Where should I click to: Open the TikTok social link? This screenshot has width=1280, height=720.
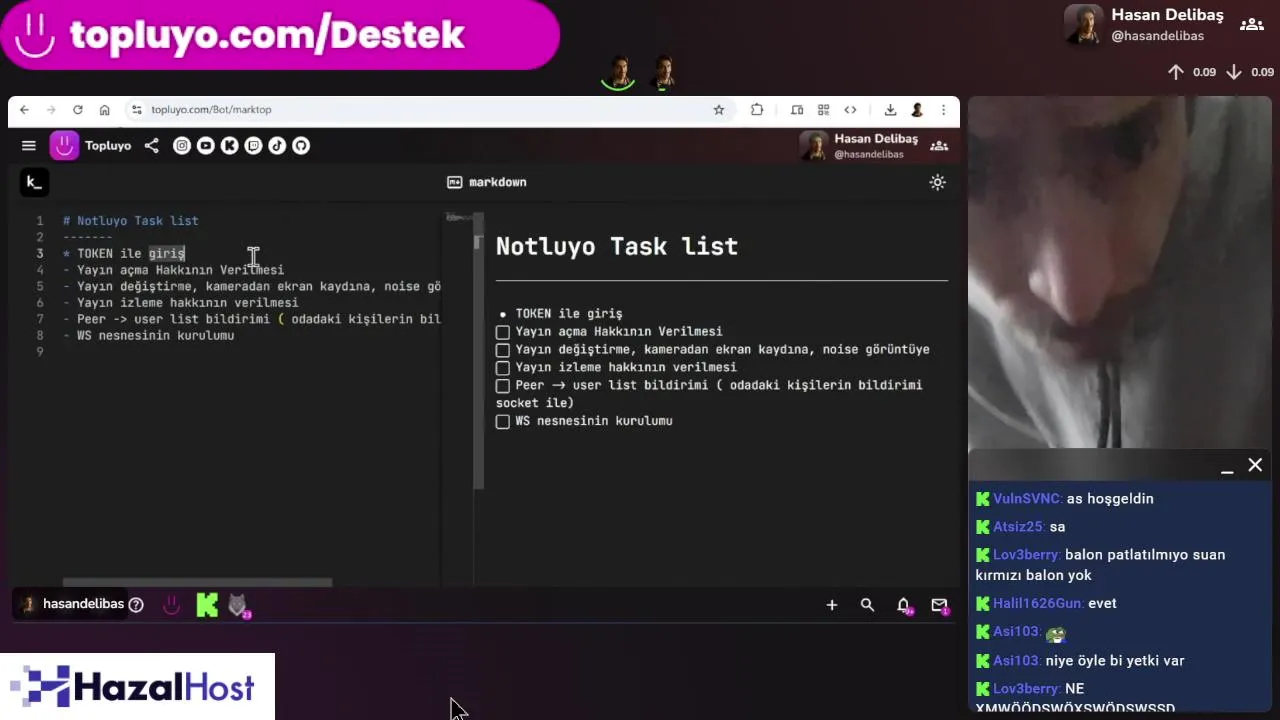tap(277, 146)
